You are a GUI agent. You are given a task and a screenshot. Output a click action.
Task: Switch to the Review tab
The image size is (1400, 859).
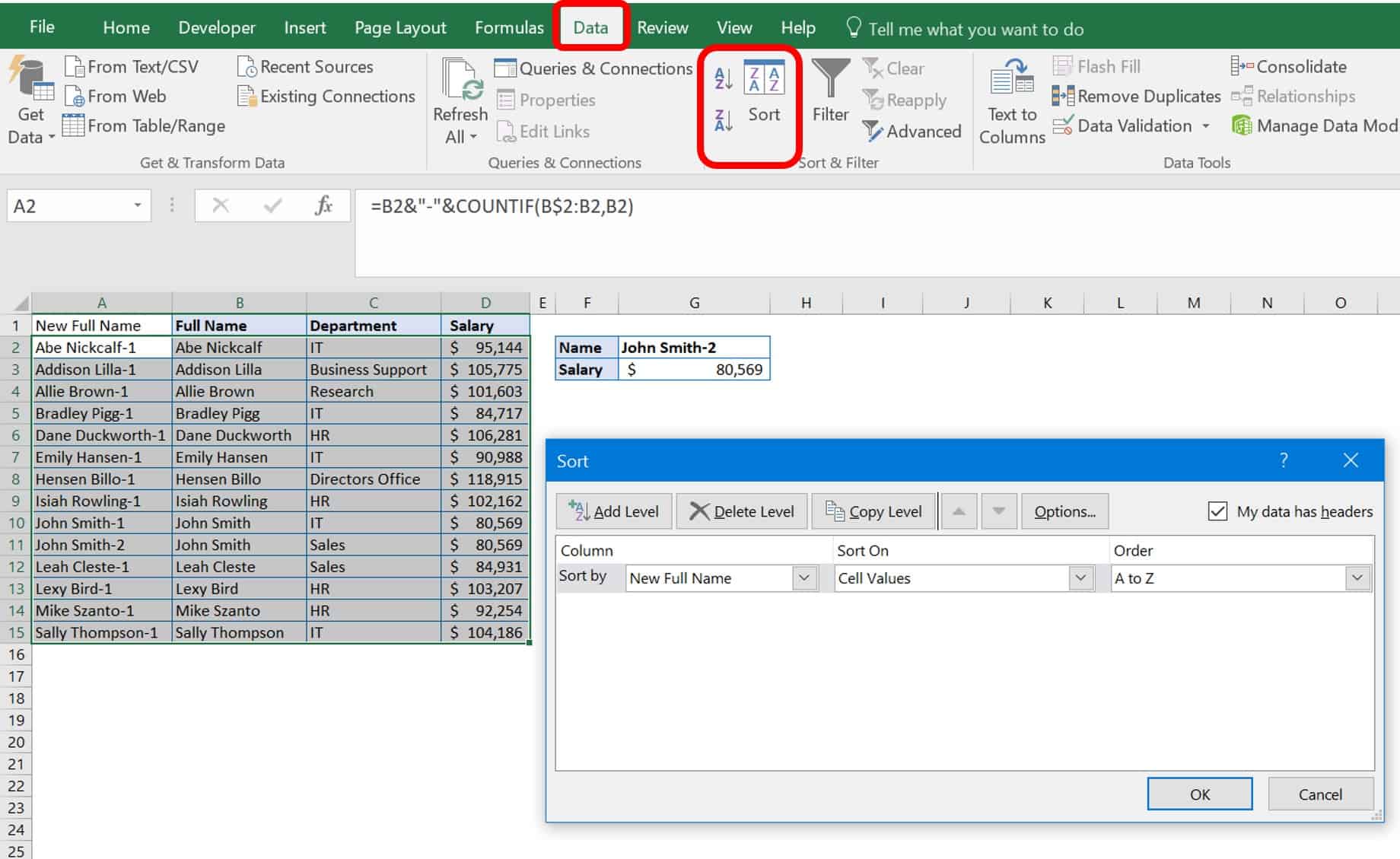coord(661,27)
